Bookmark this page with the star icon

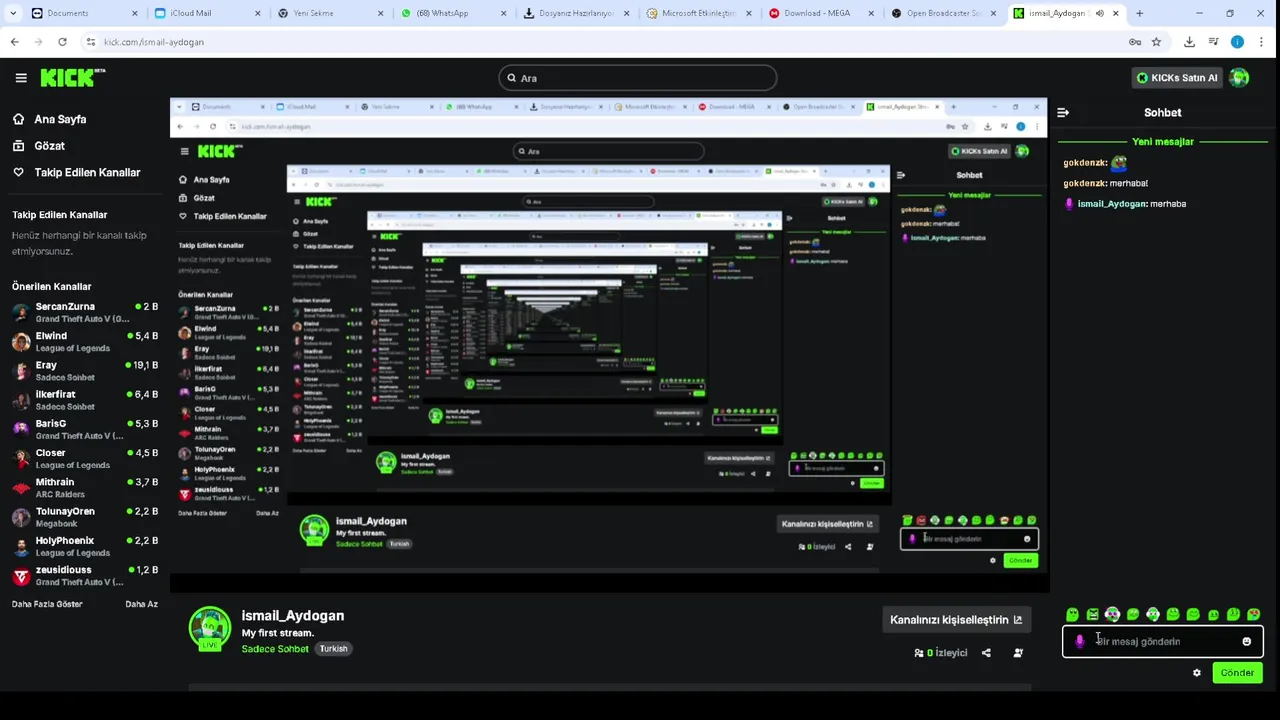[1156, 42]
